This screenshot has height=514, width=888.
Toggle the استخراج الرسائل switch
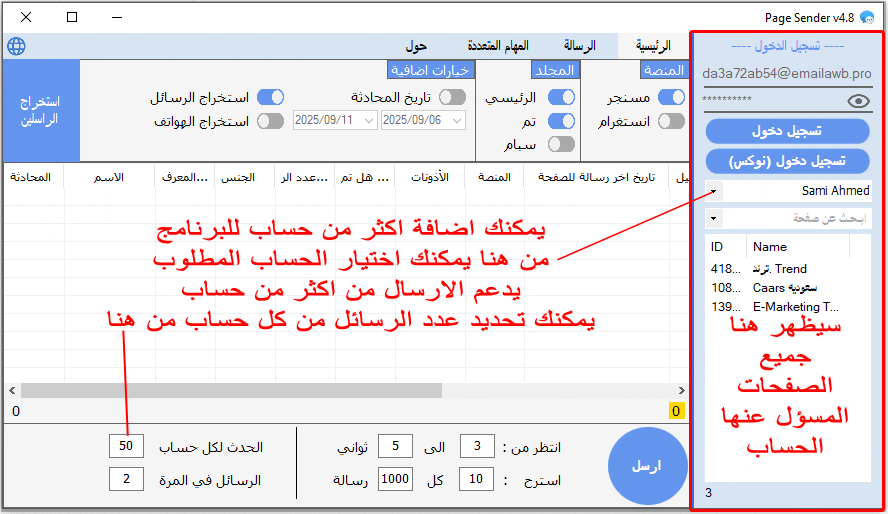pos(270,97)
